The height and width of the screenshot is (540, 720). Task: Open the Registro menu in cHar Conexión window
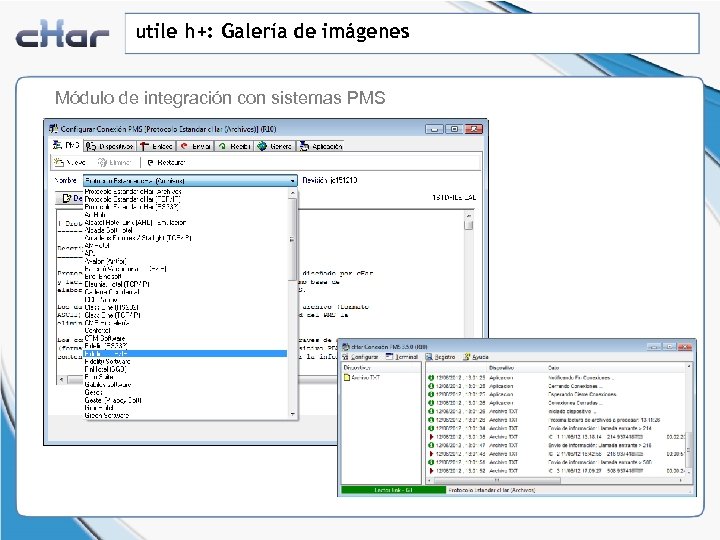pyautogui.click(x=441, y=357)
